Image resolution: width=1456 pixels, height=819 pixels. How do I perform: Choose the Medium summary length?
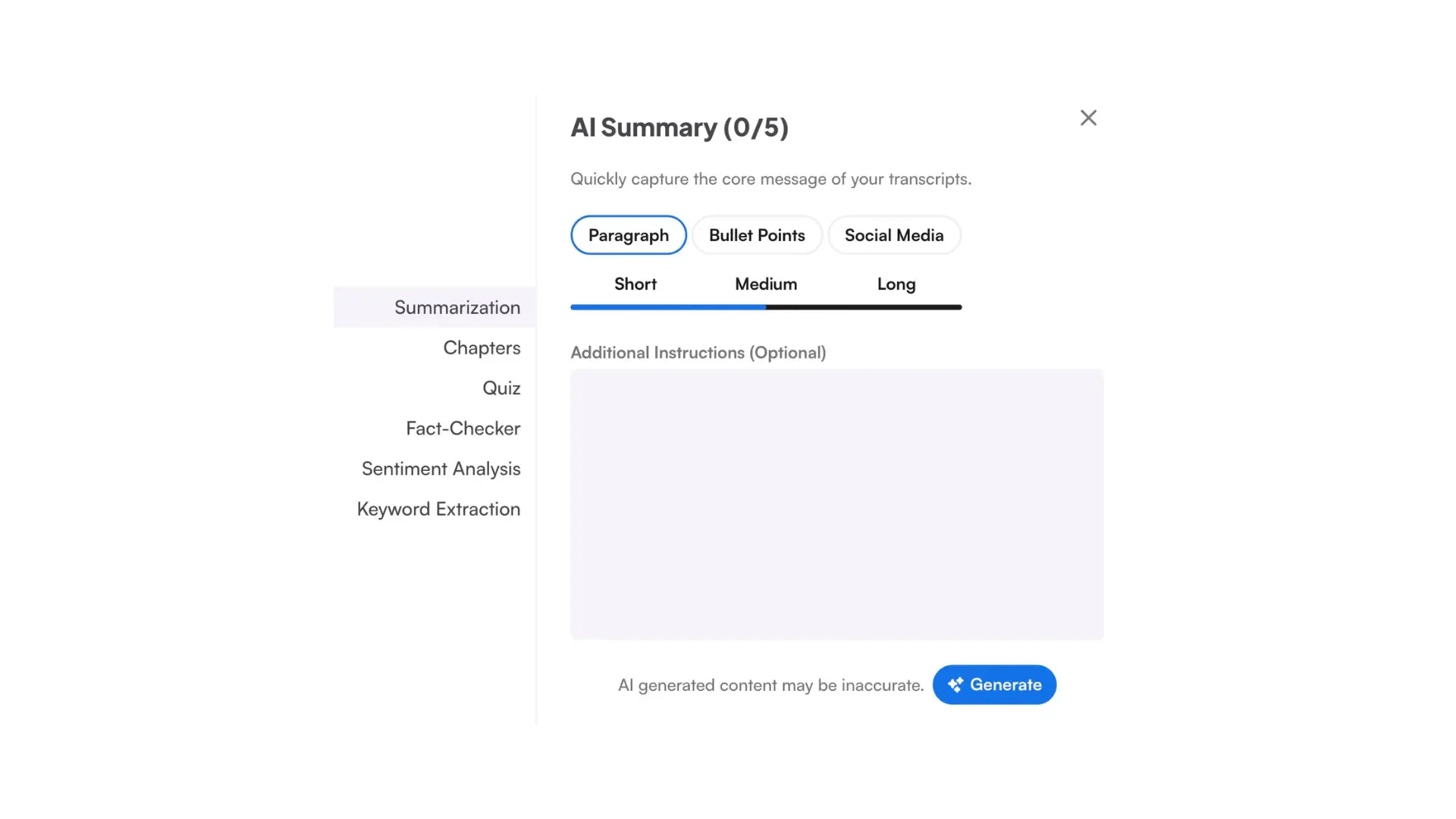pos(765,284)
